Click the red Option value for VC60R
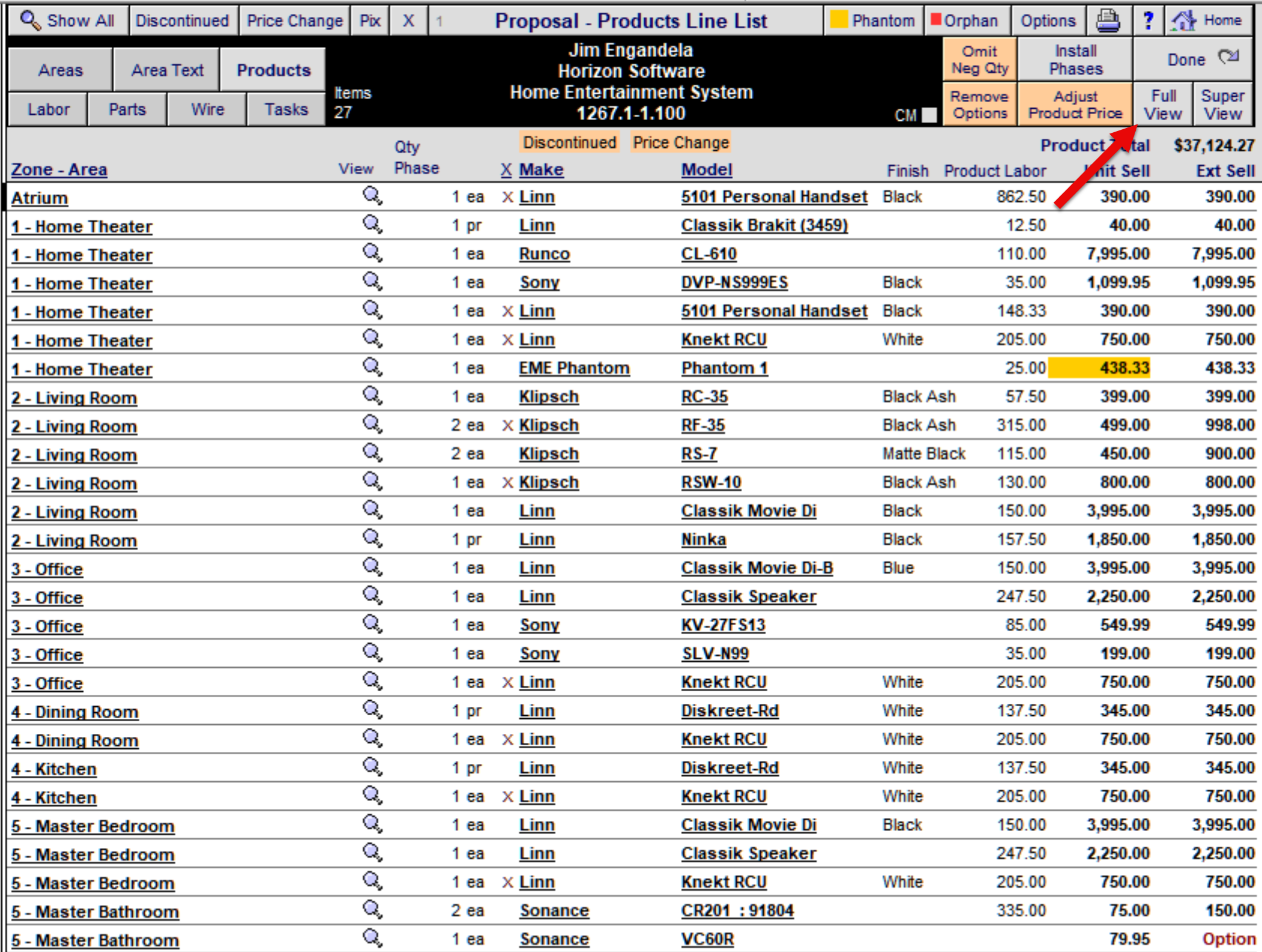Image resolution: width=1262 pixels, height=952 pixels. tap(1228, 938)
